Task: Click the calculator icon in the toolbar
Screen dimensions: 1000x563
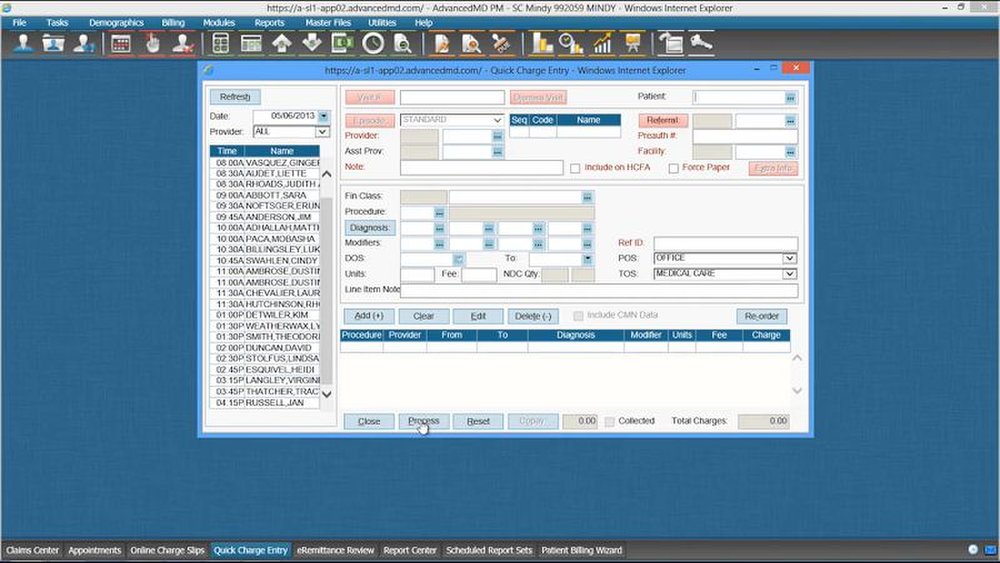Action: click(x=221, y=43)
